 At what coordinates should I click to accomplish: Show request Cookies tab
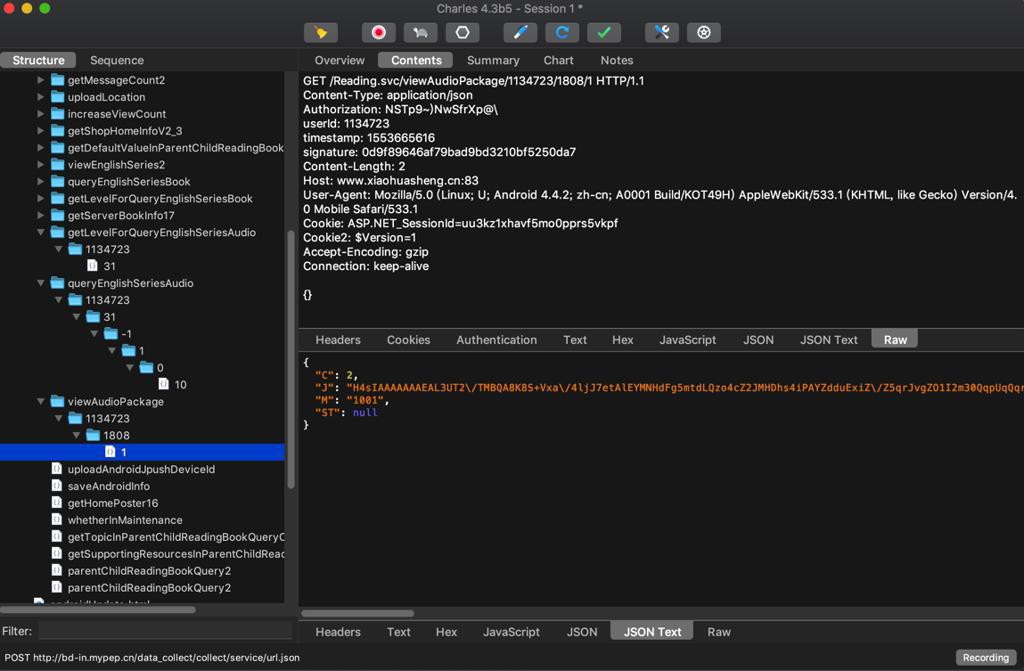click(x=408, y=340)
